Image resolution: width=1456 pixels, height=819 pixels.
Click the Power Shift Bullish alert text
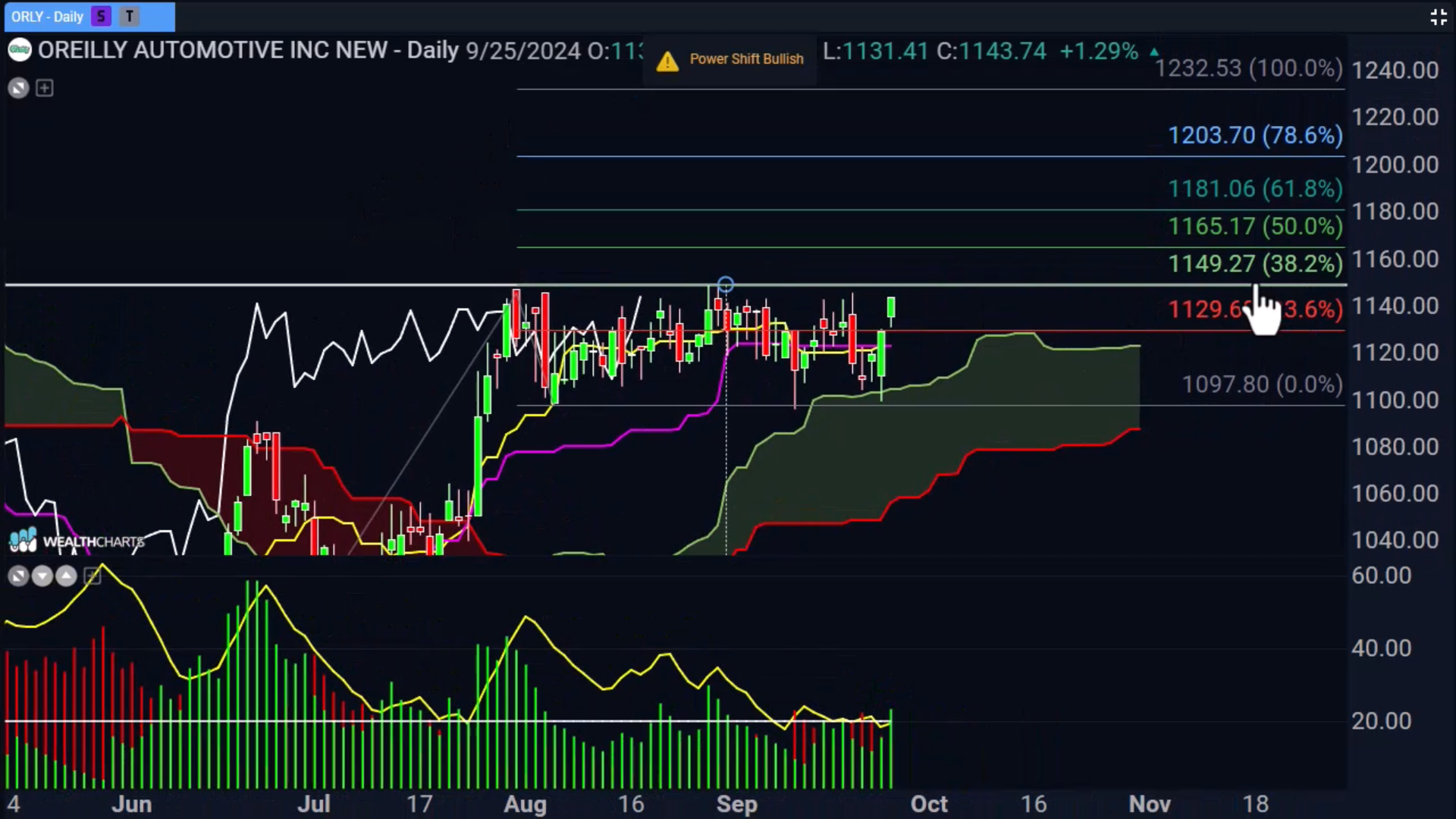click(746, 59)
